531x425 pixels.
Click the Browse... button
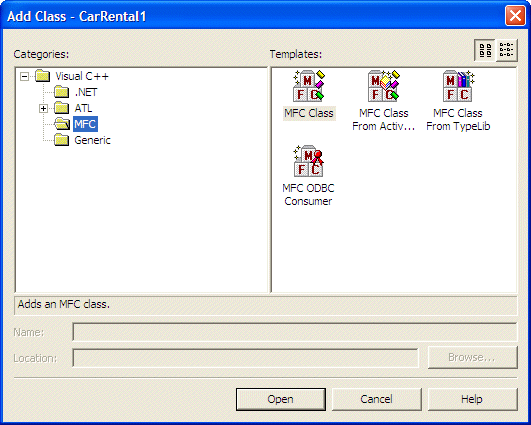[x=472, y=357]
